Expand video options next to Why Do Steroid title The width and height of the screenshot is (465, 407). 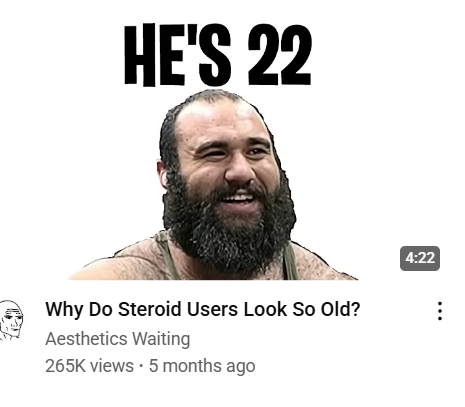440,311
